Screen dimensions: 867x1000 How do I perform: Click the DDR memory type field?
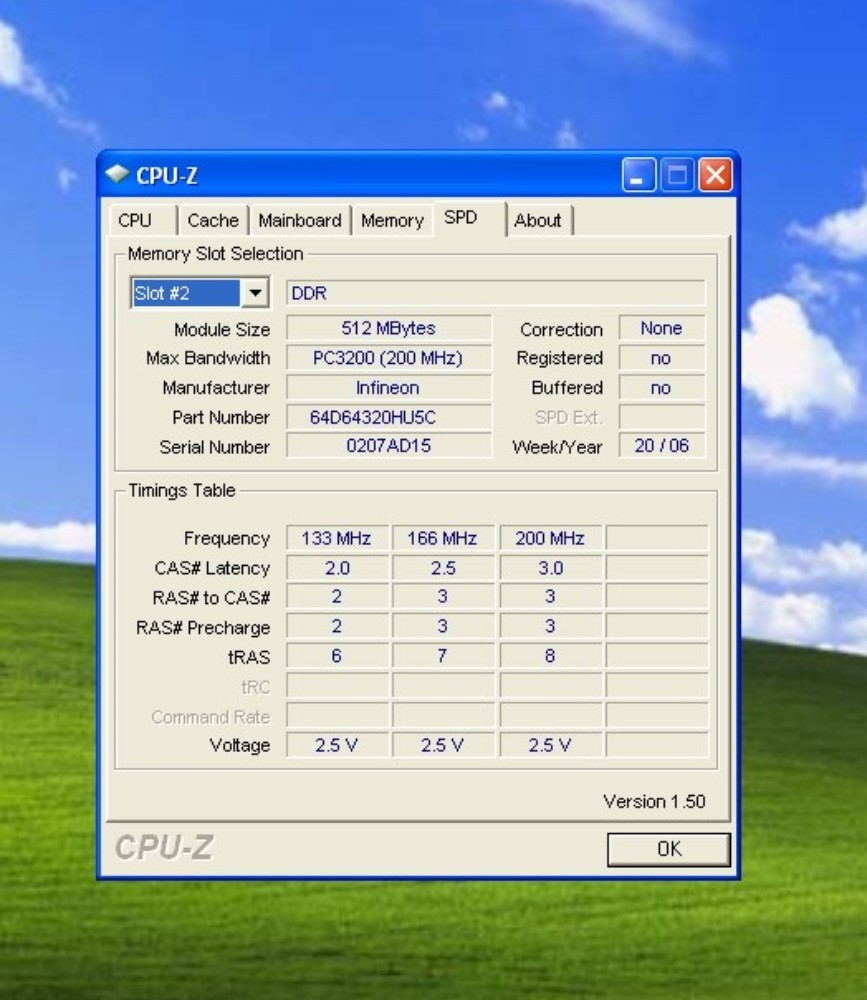[496, 293]
